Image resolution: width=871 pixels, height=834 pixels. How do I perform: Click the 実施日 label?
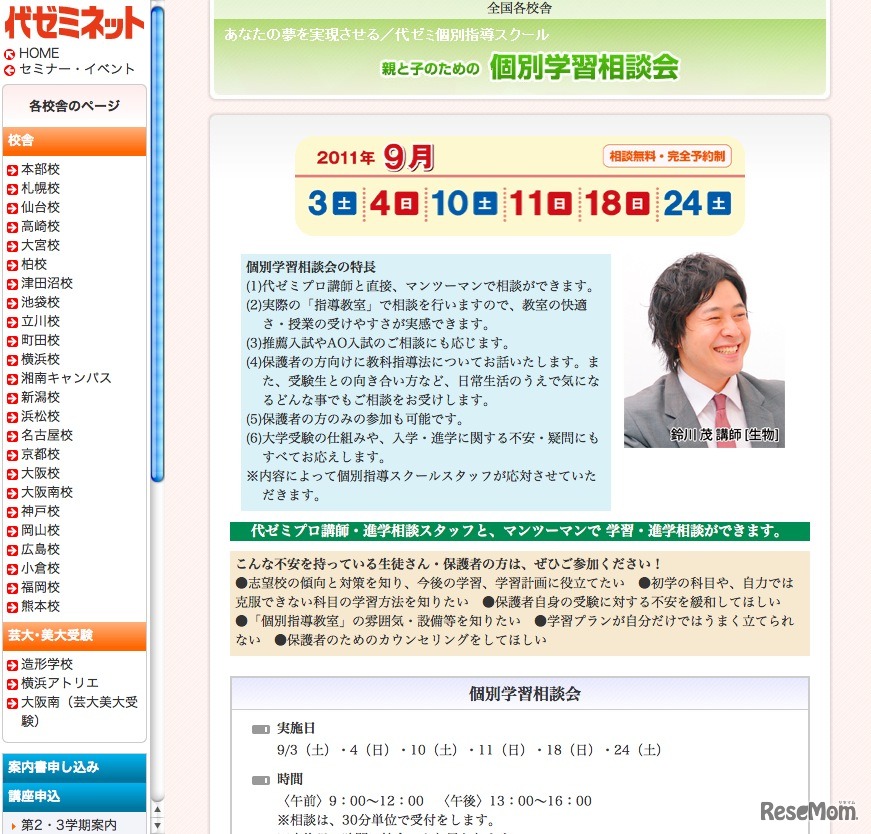point(296,728)
